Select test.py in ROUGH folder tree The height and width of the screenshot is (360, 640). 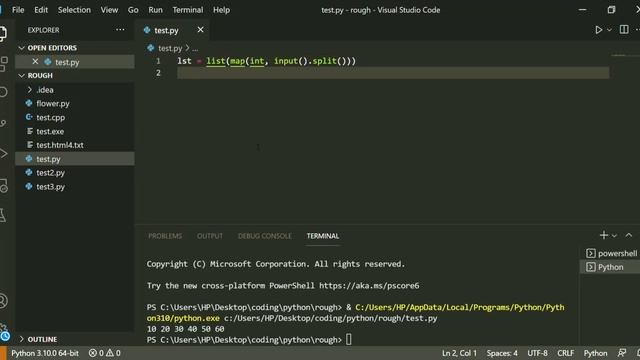pos(75,159)
